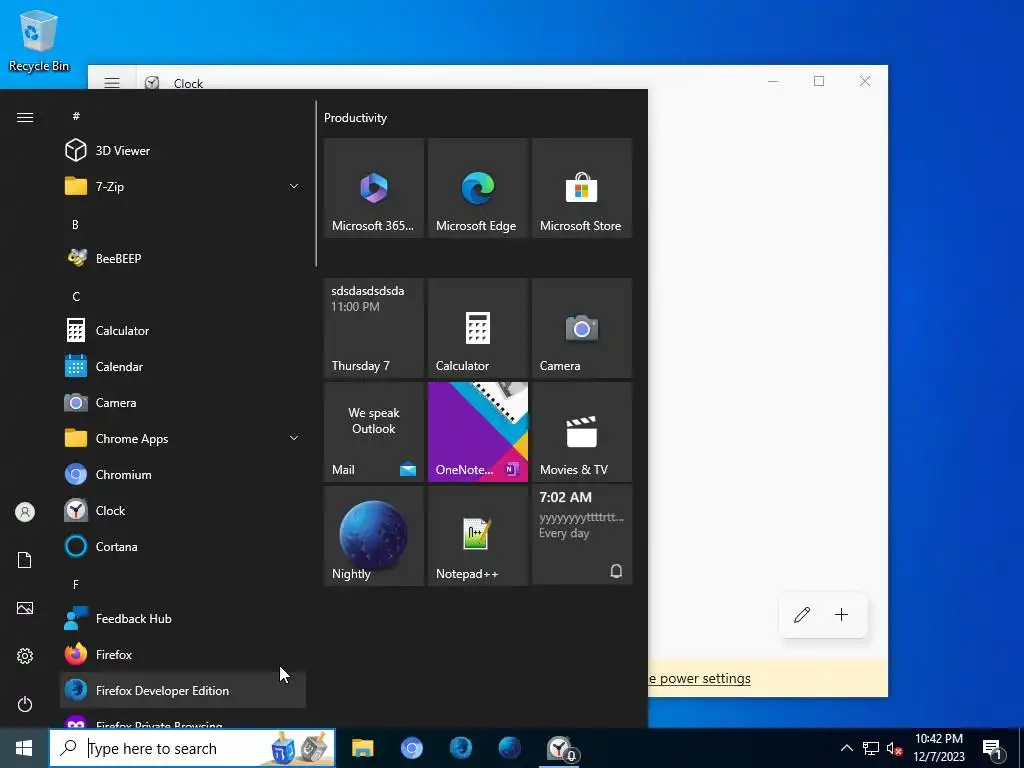The width and height of the screenshot is (1024, 768).
Task: Launch the Nightly tile
Action: click(x=374, y=536)
